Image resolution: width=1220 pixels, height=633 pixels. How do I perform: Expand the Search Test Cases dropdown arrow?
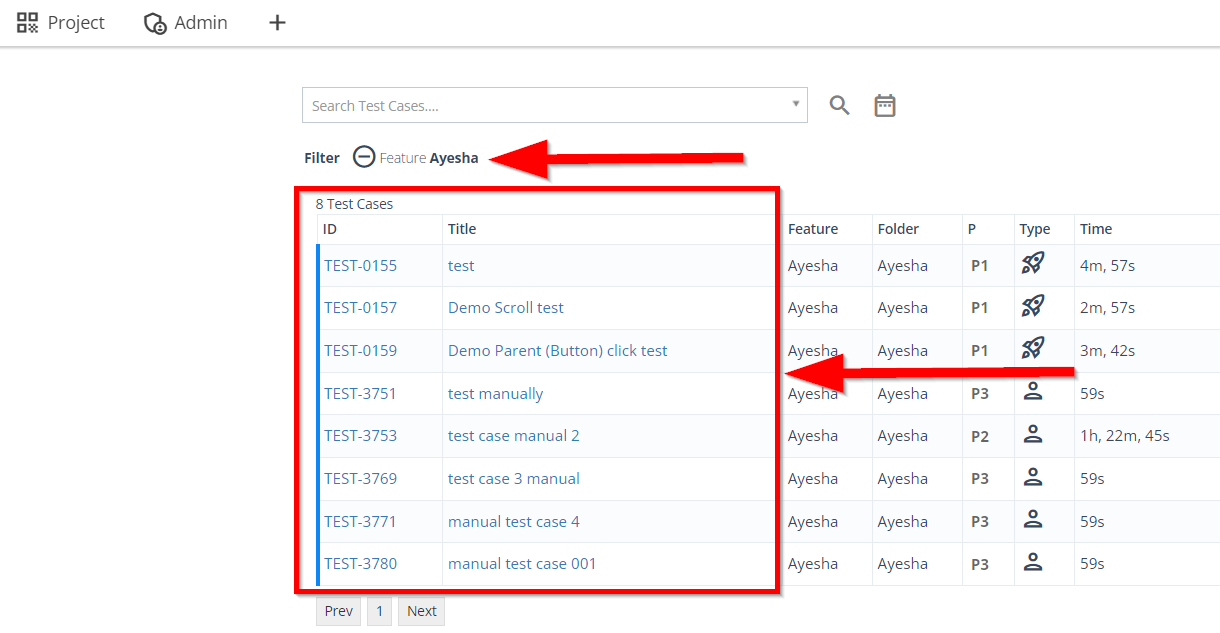coord(796,104)
